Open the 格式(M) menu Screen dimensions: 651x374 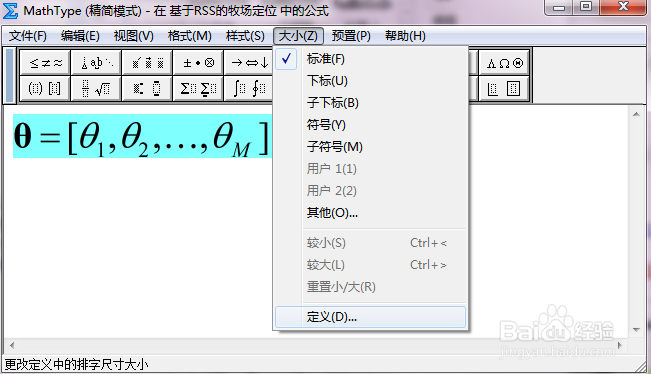coord(190,36)
